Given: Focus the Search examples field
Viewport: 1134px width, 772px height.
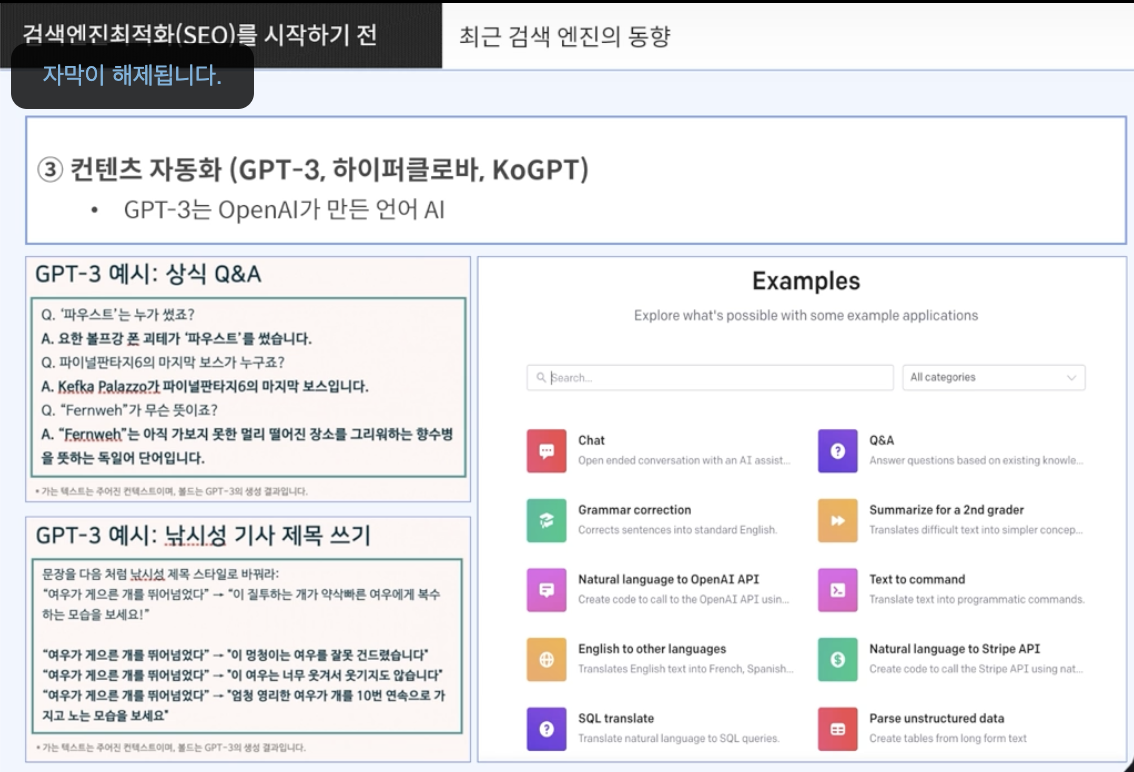Looking at the screenshot, I should (x=710, y=378).
